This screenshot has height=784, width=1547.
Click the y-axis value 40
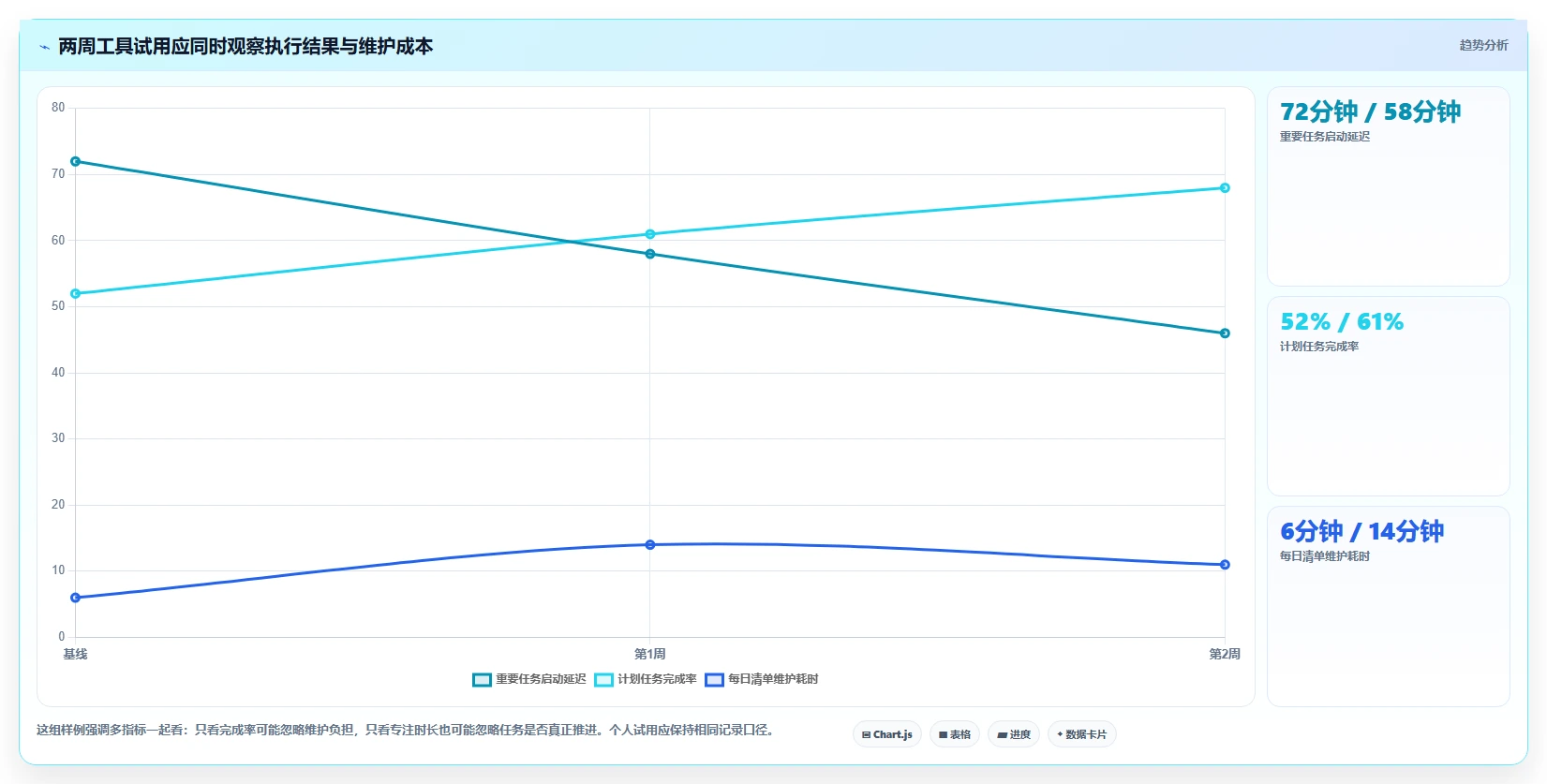point(58,373)
